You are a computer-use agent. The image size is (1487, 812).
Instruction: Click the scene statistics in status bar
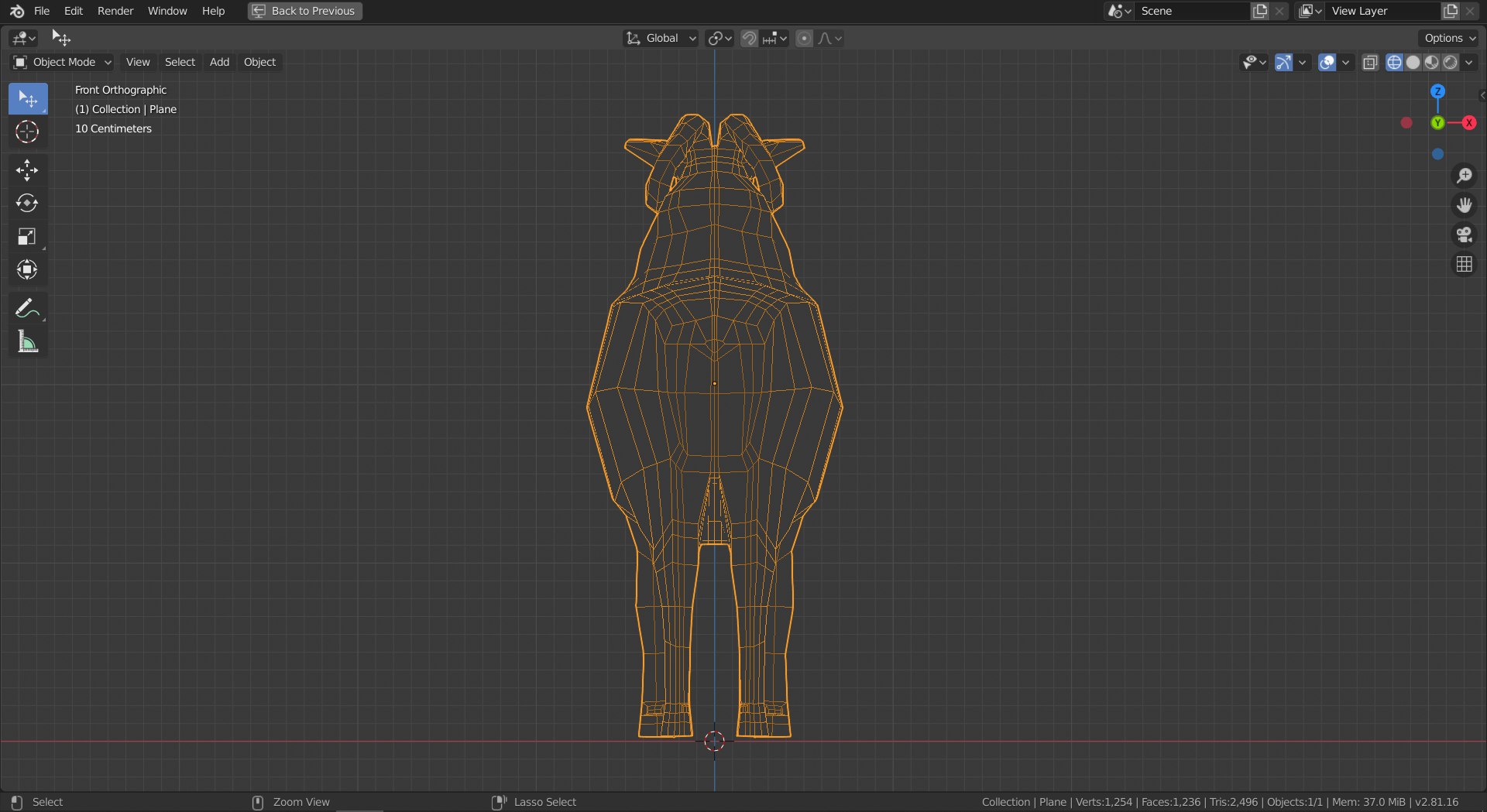click(x=1220, y=802)
